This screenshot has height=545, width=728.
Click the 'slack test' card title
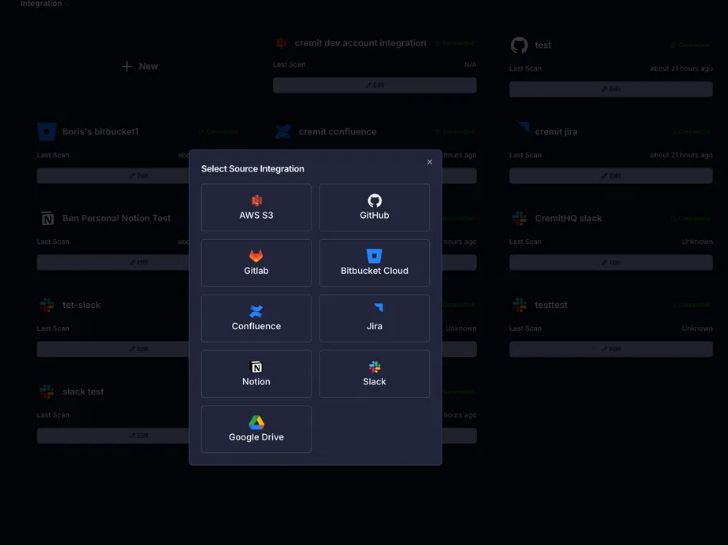[x=83, y=392]
